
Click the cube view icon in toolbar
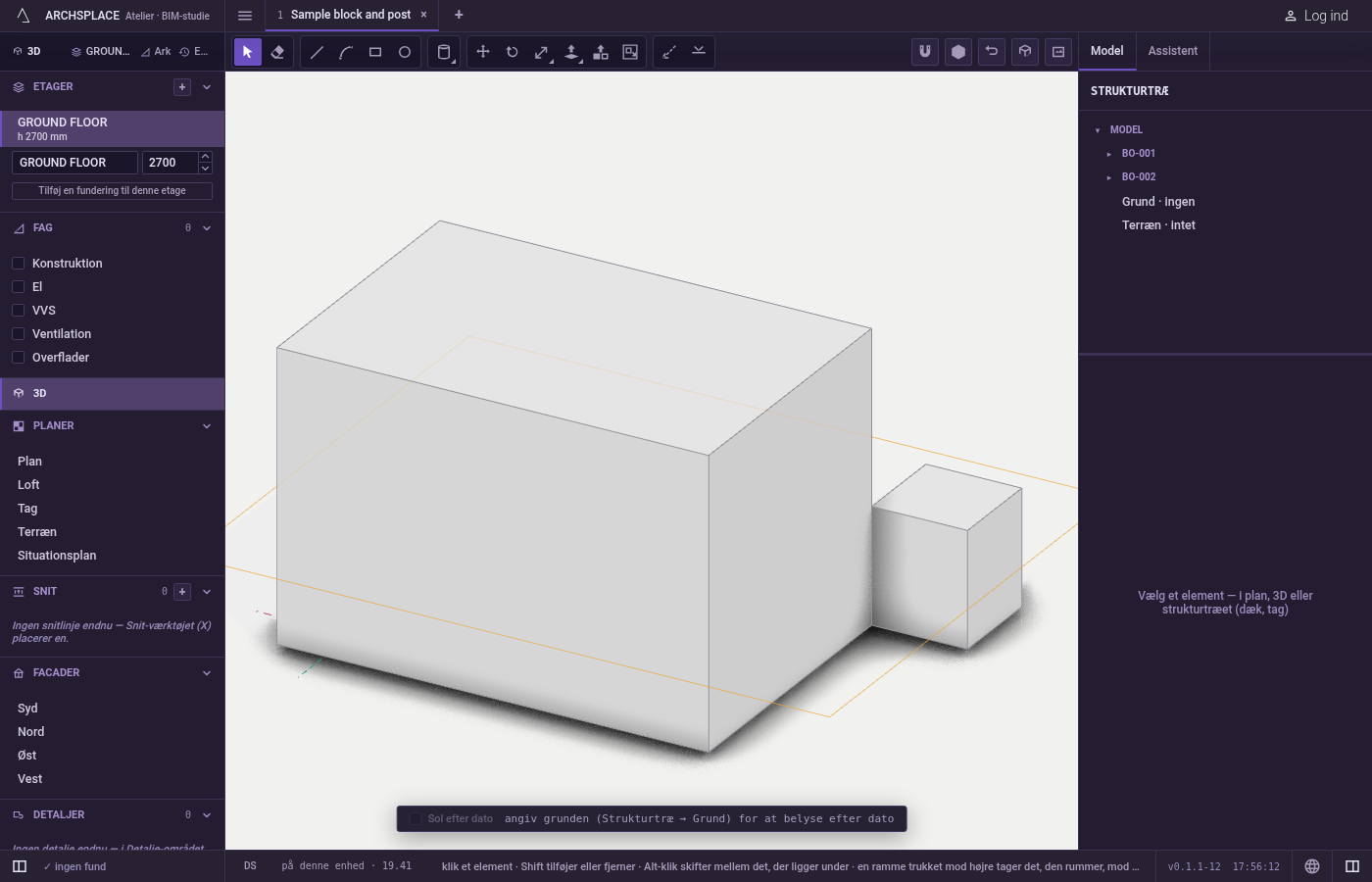tap(1025, 52)
